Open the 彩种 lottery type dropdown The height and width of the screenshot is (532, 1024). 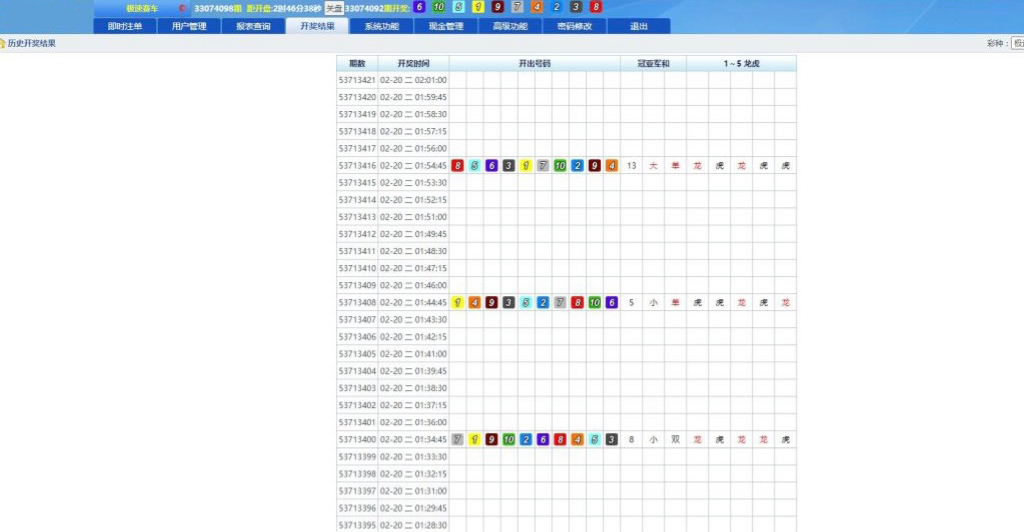[1017, 43]
